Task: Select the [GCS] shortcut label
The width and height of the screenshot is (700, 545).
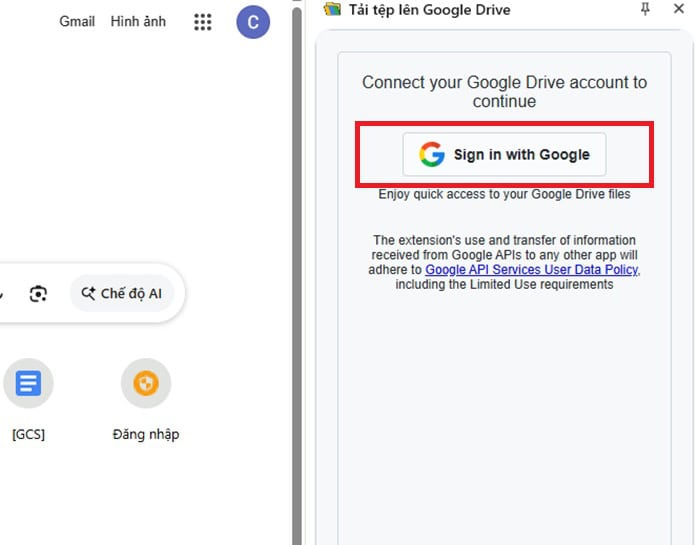Action: pos(28,434)
